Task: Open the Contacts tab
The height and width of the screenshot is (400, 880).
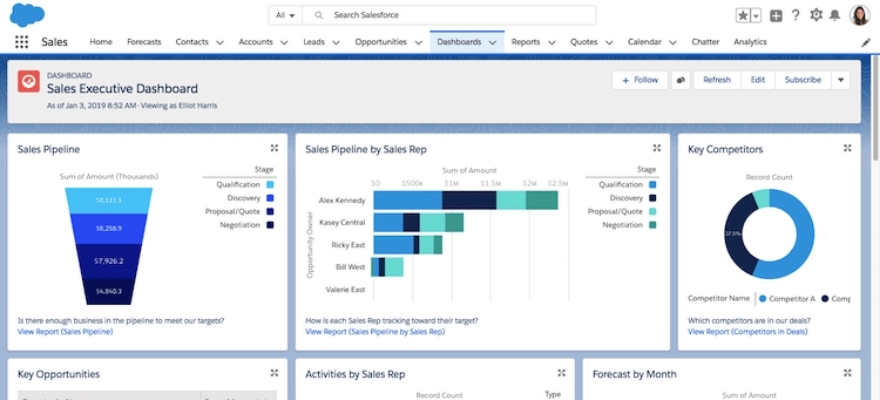Action: click(x=192, y=42)
